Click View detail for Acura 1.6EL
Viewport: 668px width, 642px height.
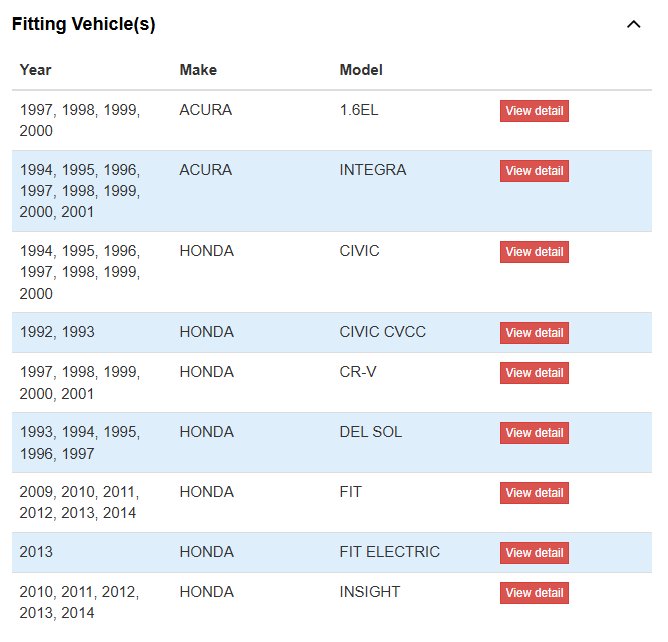(534, 111)
